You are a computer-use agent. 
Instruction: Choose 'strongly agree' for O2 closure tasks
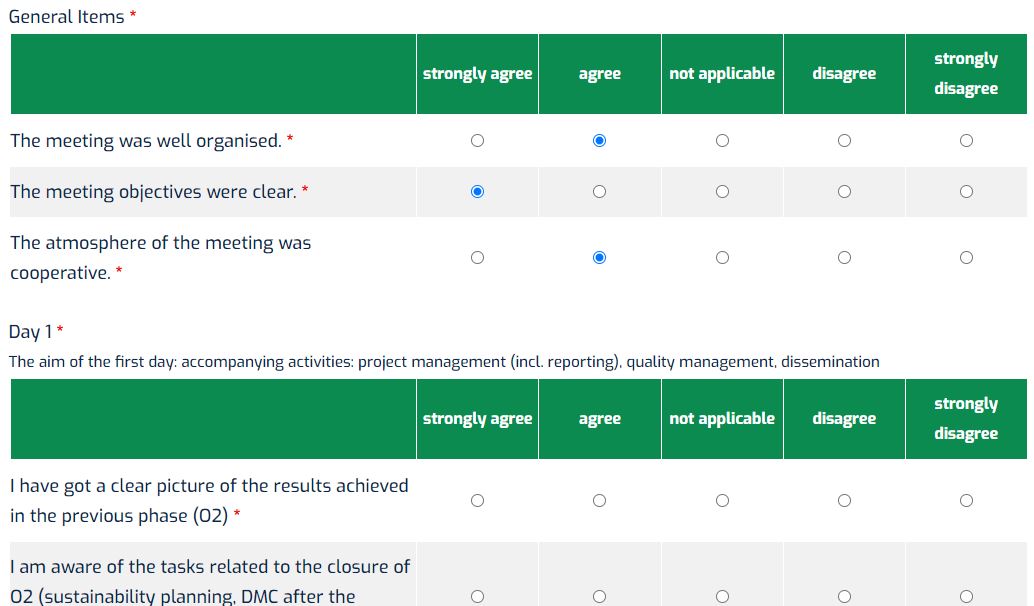point(477,597)
